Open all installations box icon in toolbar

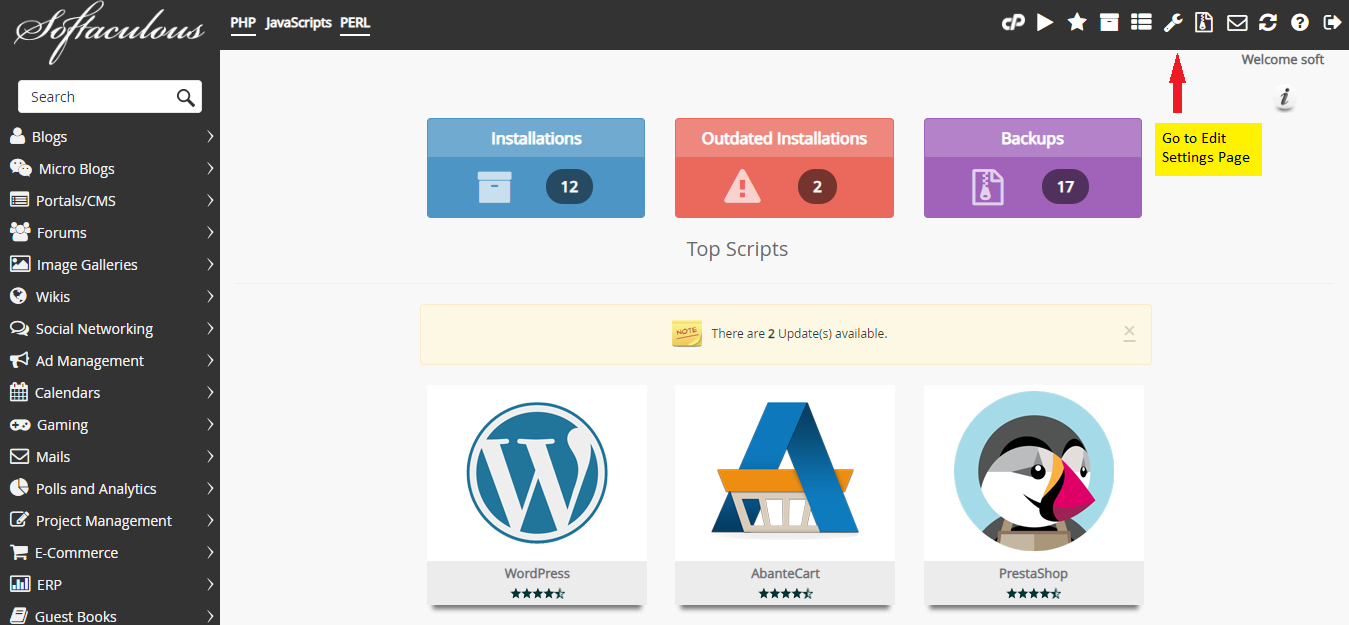[x=1109, y=22]
